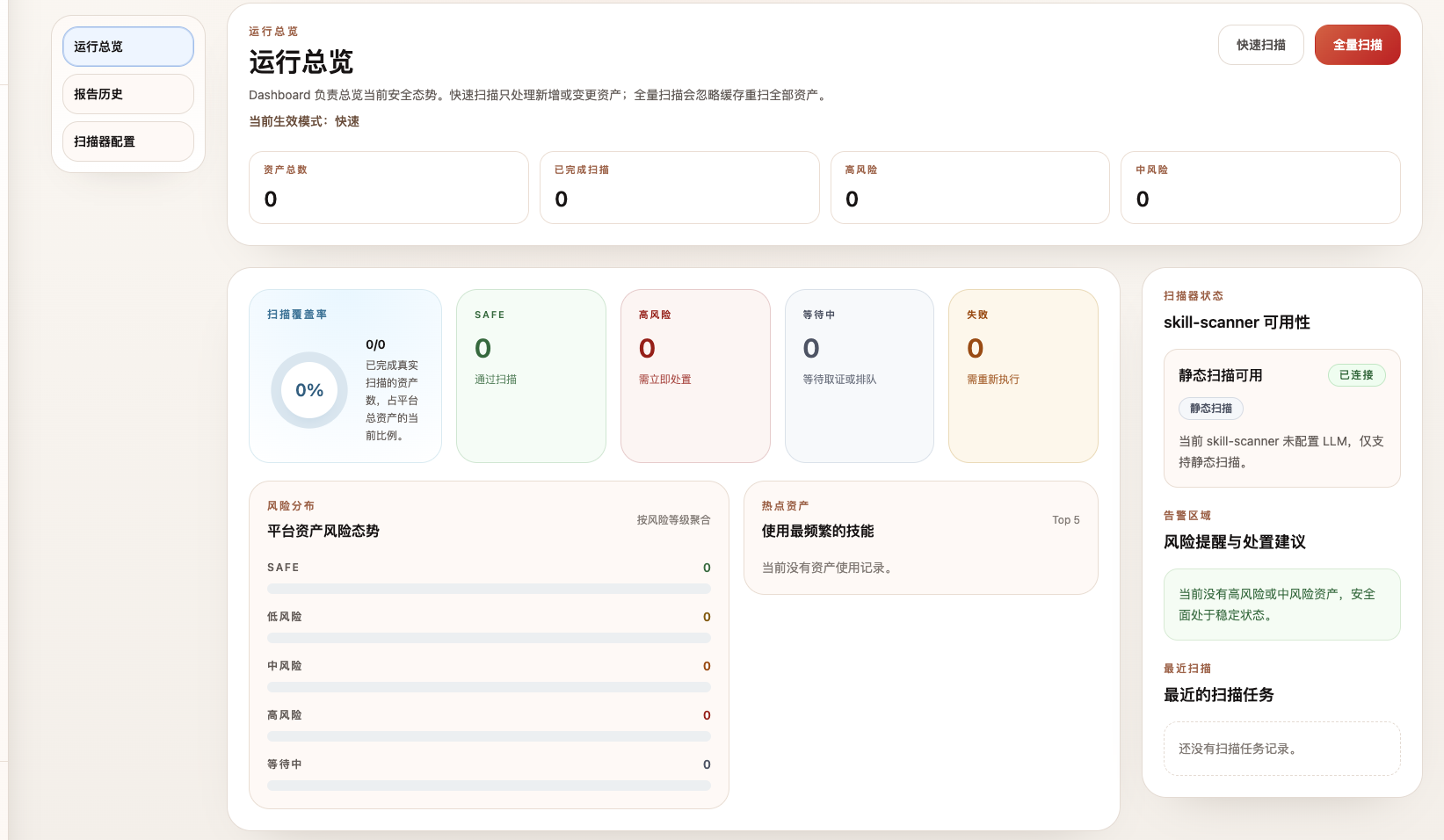Select the 已完成扫描 stat card
Image resolution: width=1444 pixels, height=840 pixels.
(x=679, y=187)
